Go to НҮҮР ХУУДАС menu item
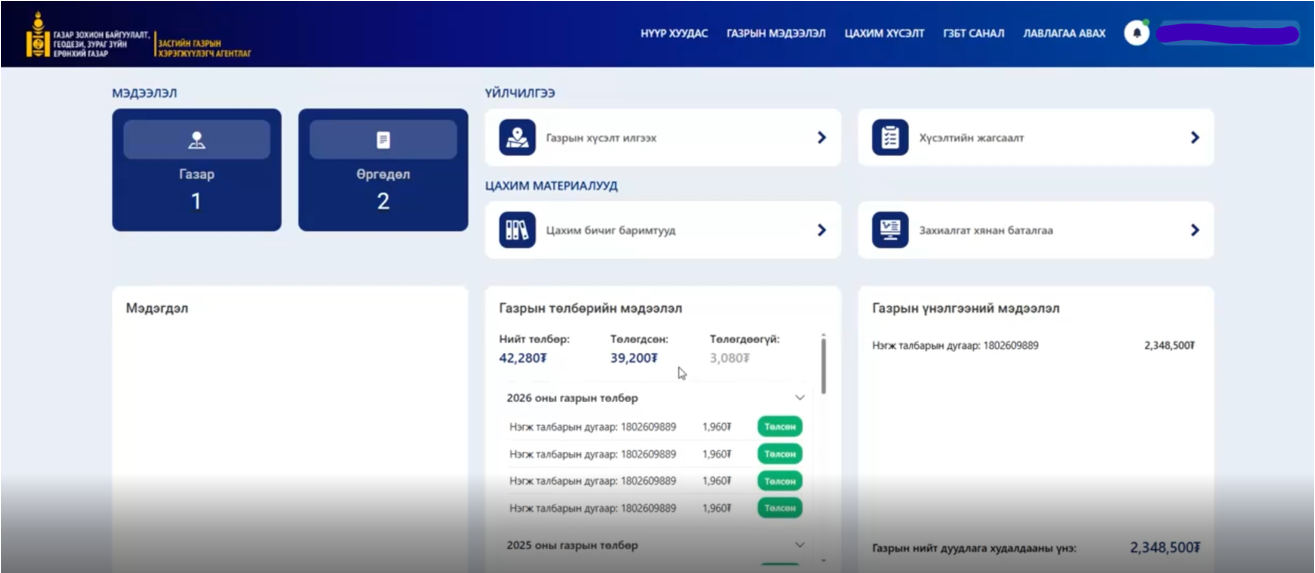This screenshot has height=573, width=1315. tap(674, 34)
